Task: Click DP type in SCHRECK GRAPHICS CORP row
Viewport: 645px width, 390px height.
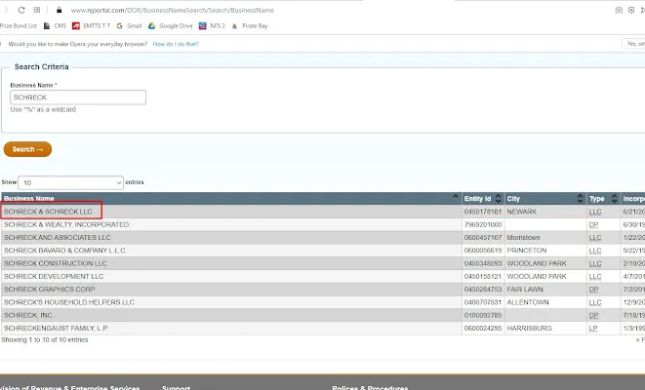Action: click(594, 290)
